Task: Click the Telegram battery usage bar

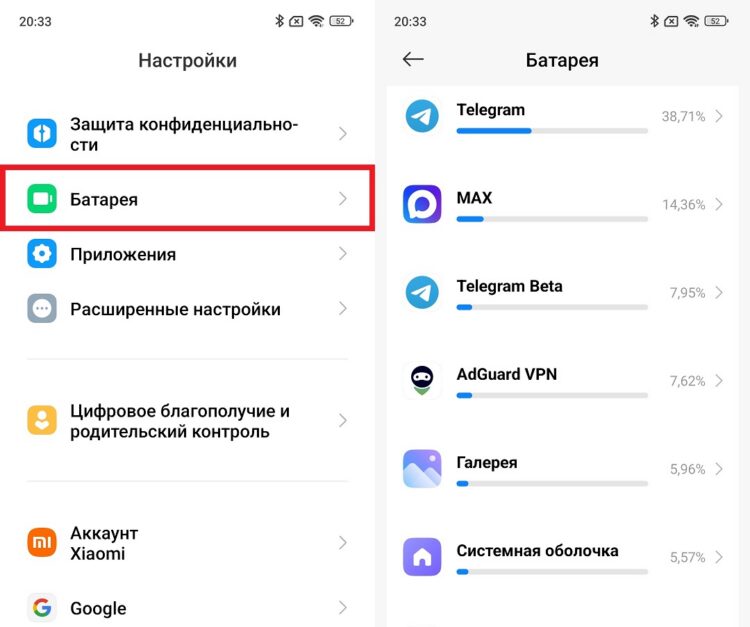Action: click(552, 131)
